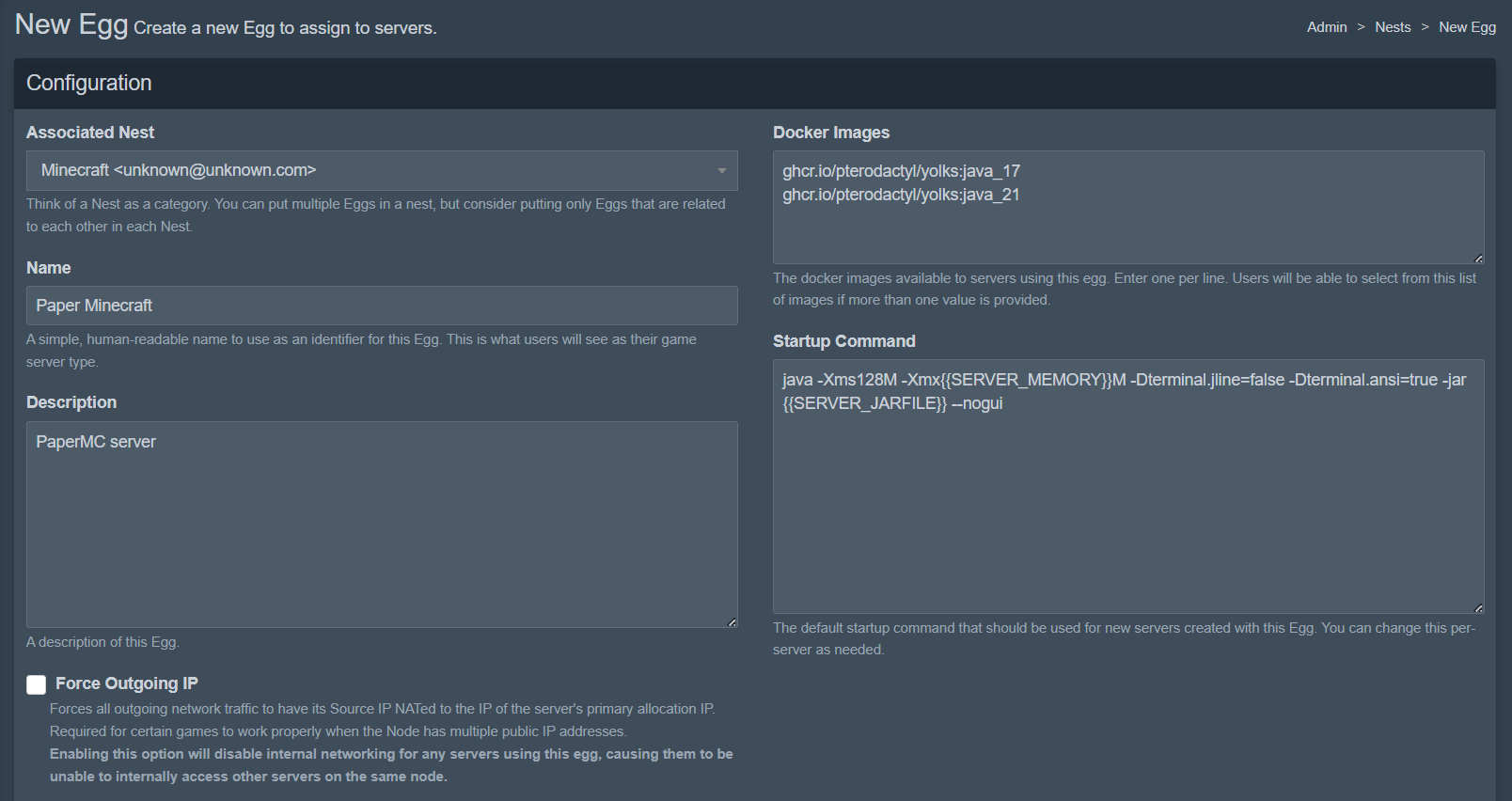Click the Docker Images text area

click(x=1128, y=208)
